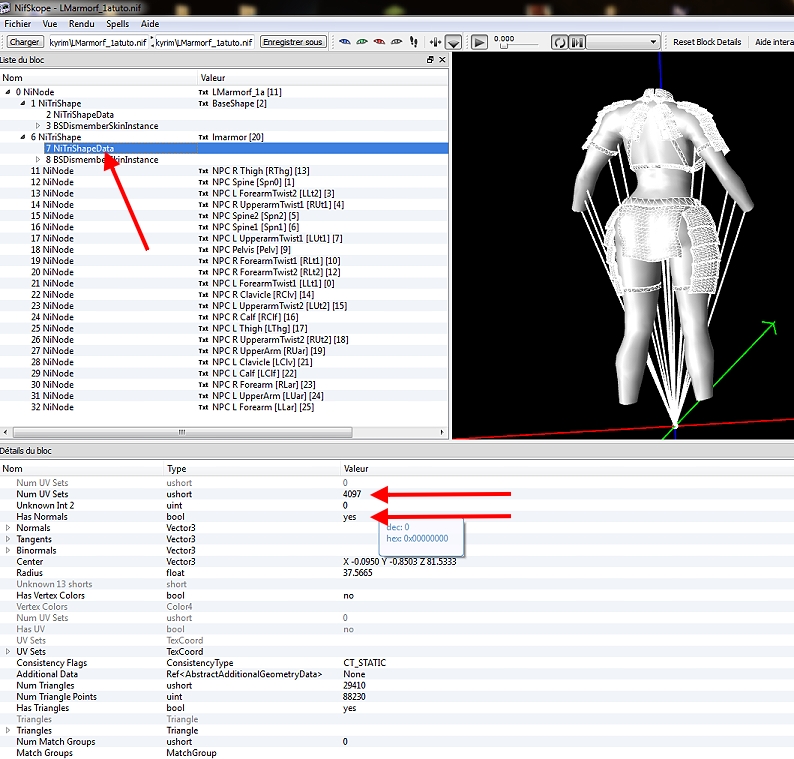This screenshot has width=794, height=759.
Task: Toggle the loop animation button
Action: click(x=559, y=42)
